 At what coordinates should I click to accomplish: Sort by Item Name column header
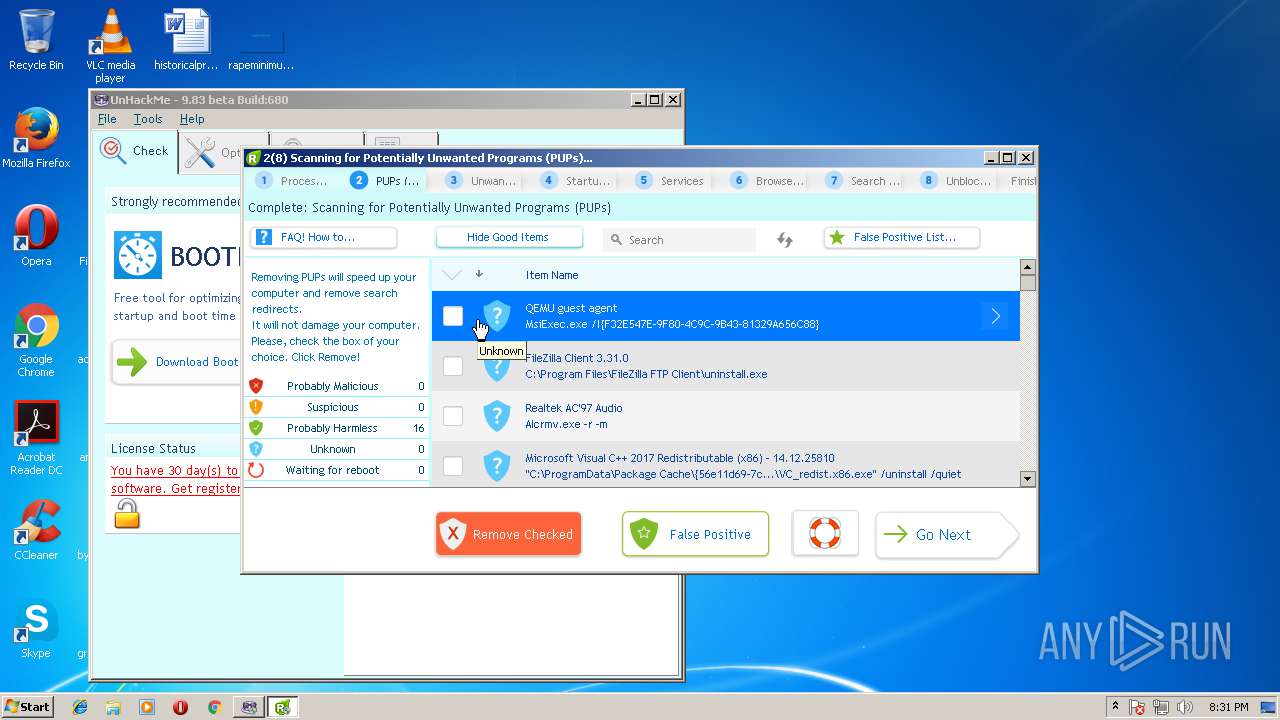tap(552, 275)
